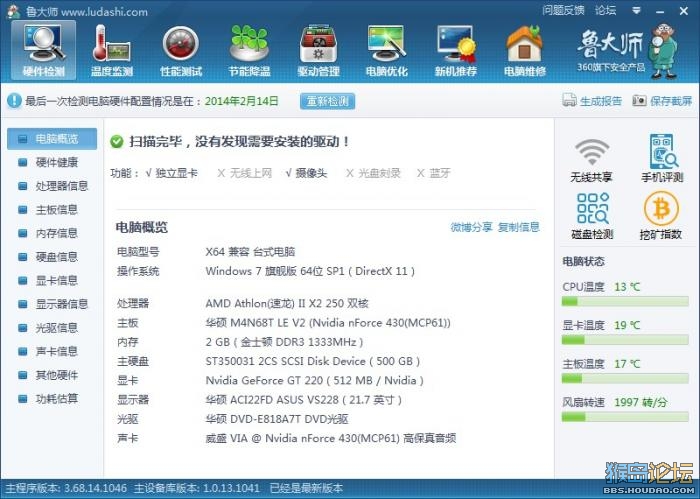The image size is (700, 499).
Task: Click X 蓝牙 feature indicator
Action: [x=433, y=173]
